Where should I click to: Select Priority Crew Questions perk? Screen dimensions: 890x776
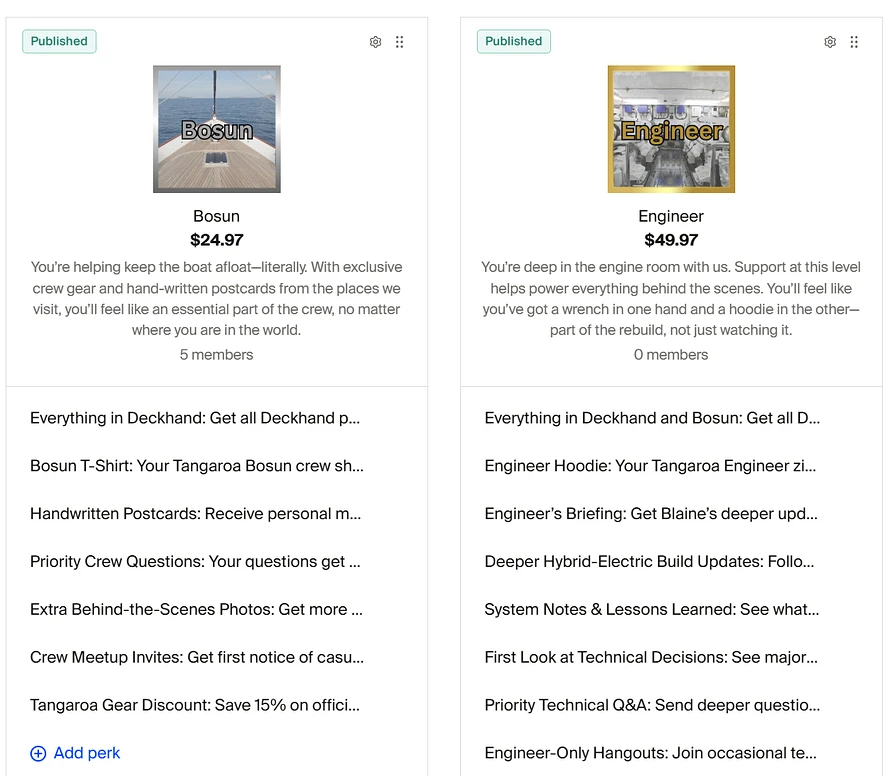tap(195, 561)
